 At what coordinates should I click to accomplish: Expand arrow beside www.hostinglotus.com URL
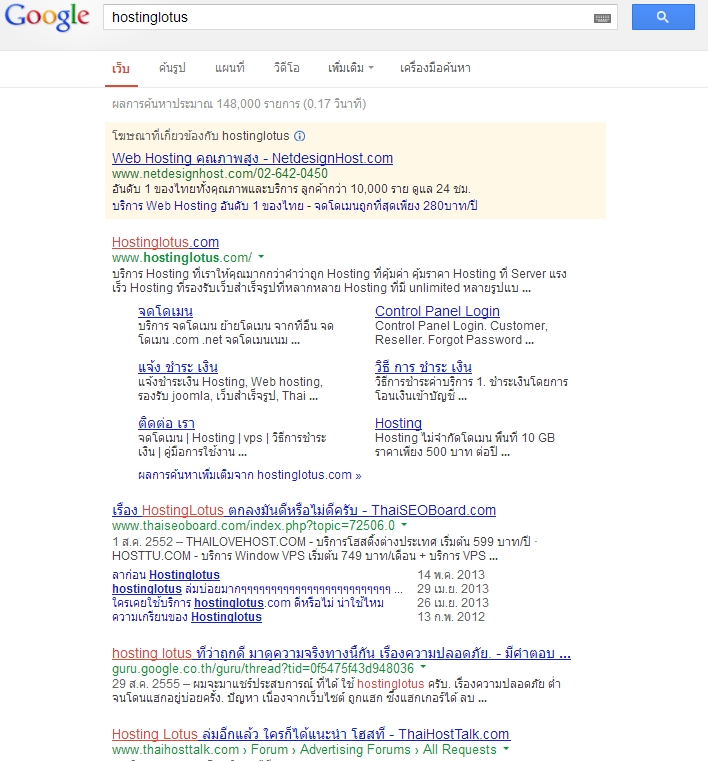click(x=261, y=258)
